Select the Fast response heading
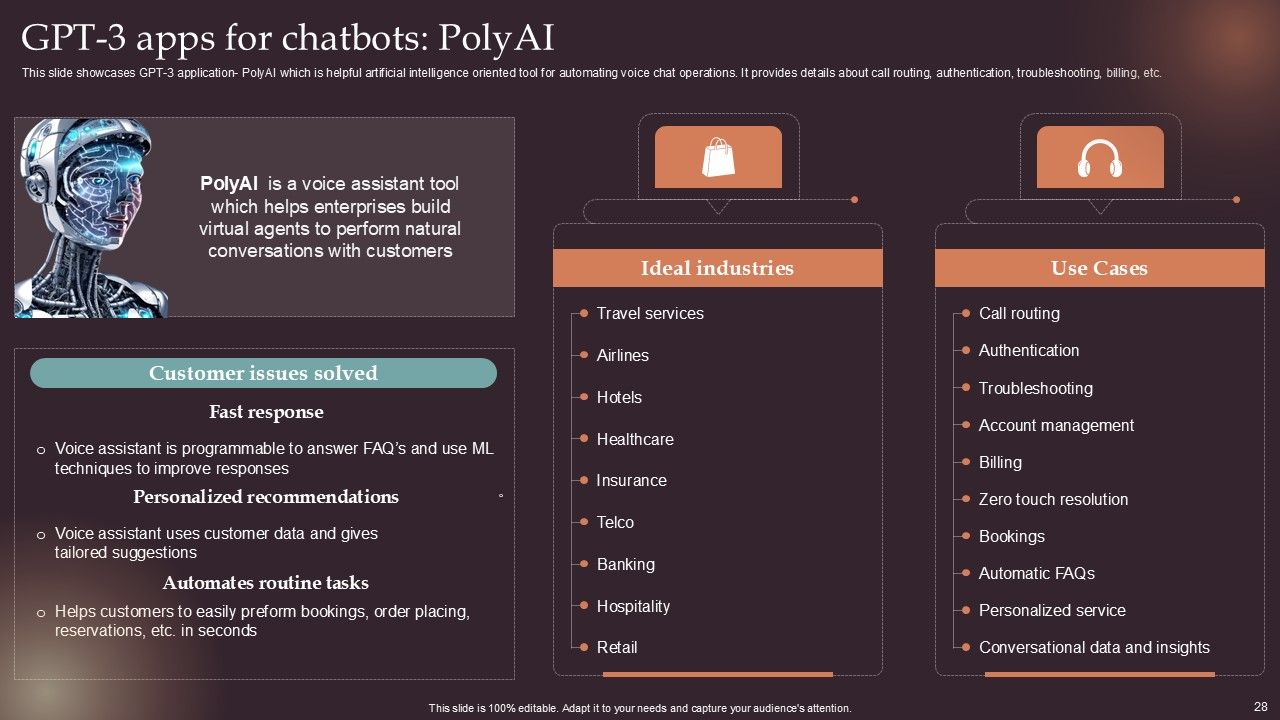The image size is (1280, 720). [x=266, y=412]
